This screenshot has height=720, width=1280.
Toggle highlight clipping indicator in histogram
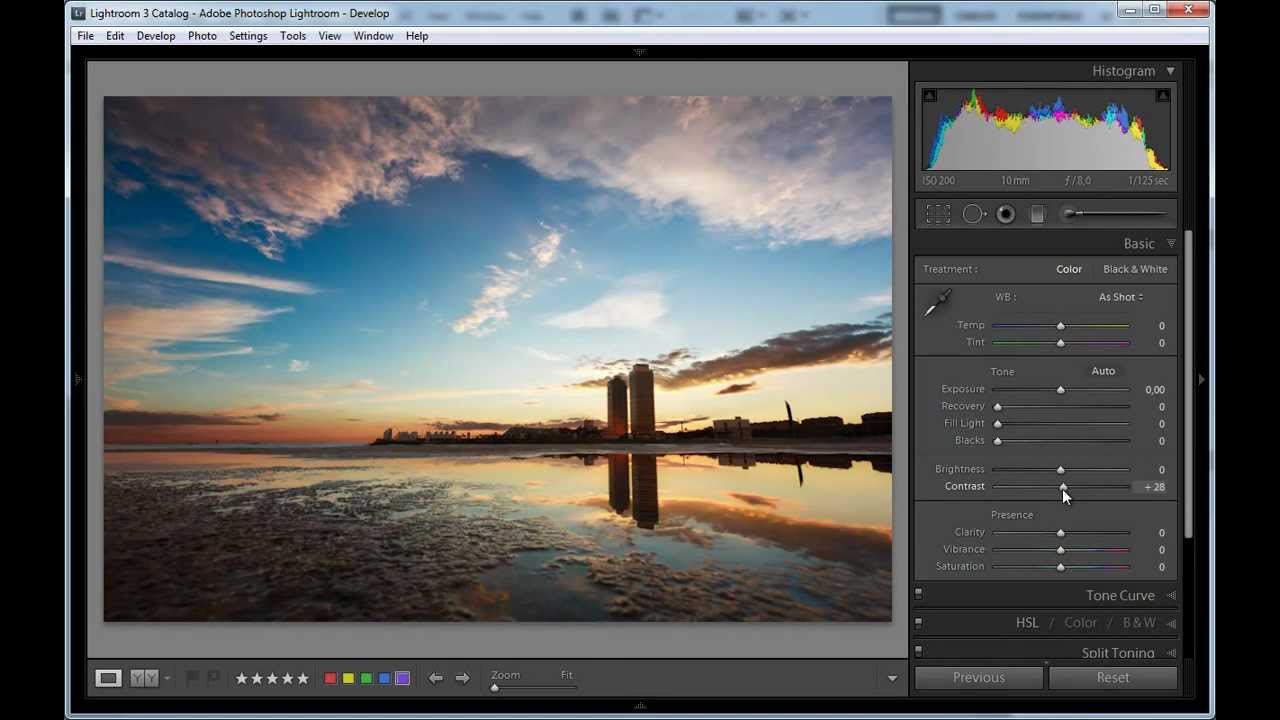tap(1163, 96)
